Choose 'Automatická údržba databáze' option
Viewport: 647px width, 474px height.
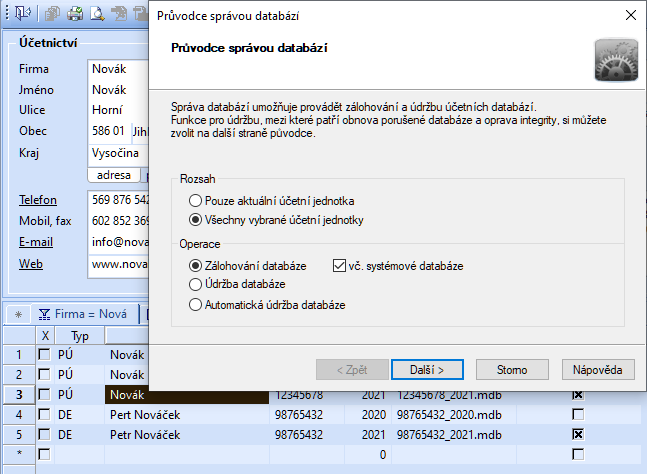[x=195, y=304]
